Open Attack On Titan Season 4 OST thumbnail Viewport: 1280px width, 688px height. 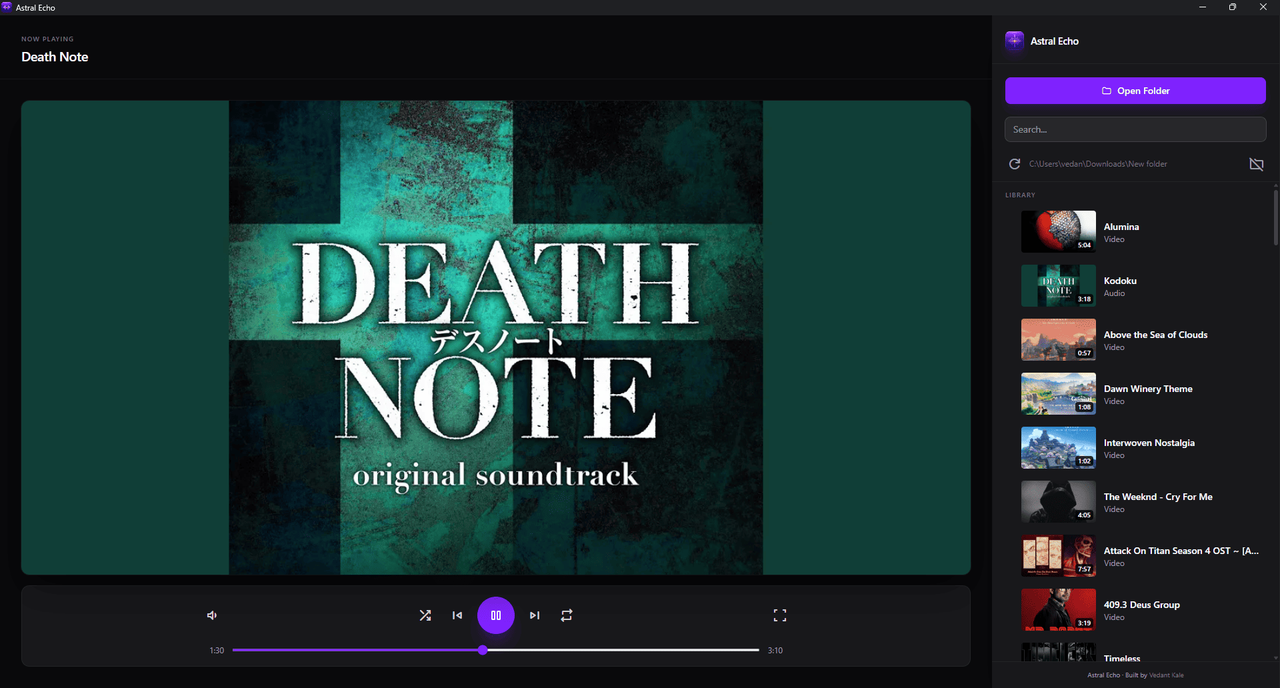1058,555
